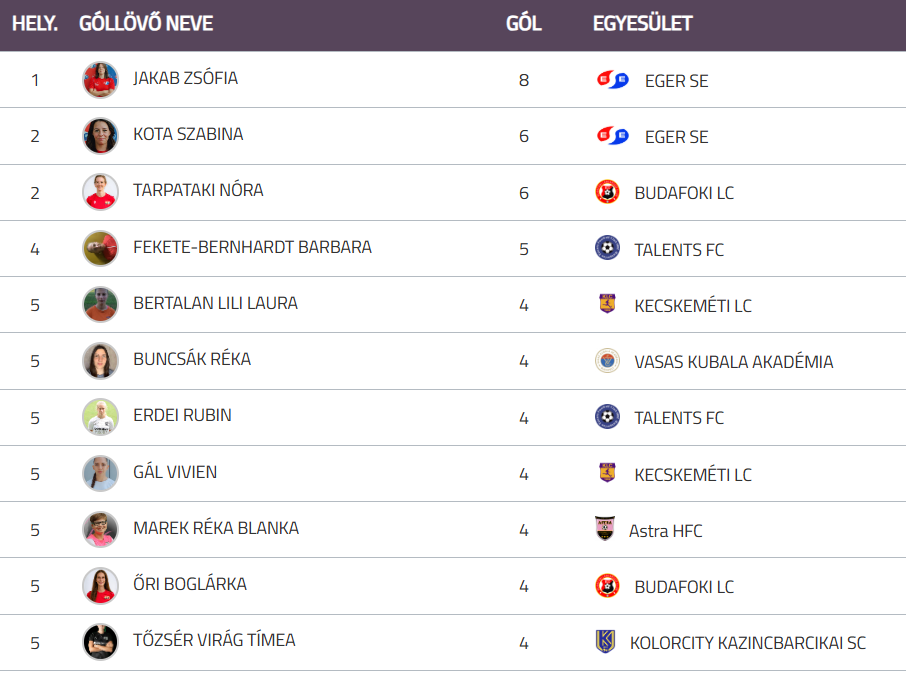Image resolution: width=906 pixels, height=677 pixels.
Task: Click Kecskeméti LC crest in Bertalan row
Action: (607, 304)
